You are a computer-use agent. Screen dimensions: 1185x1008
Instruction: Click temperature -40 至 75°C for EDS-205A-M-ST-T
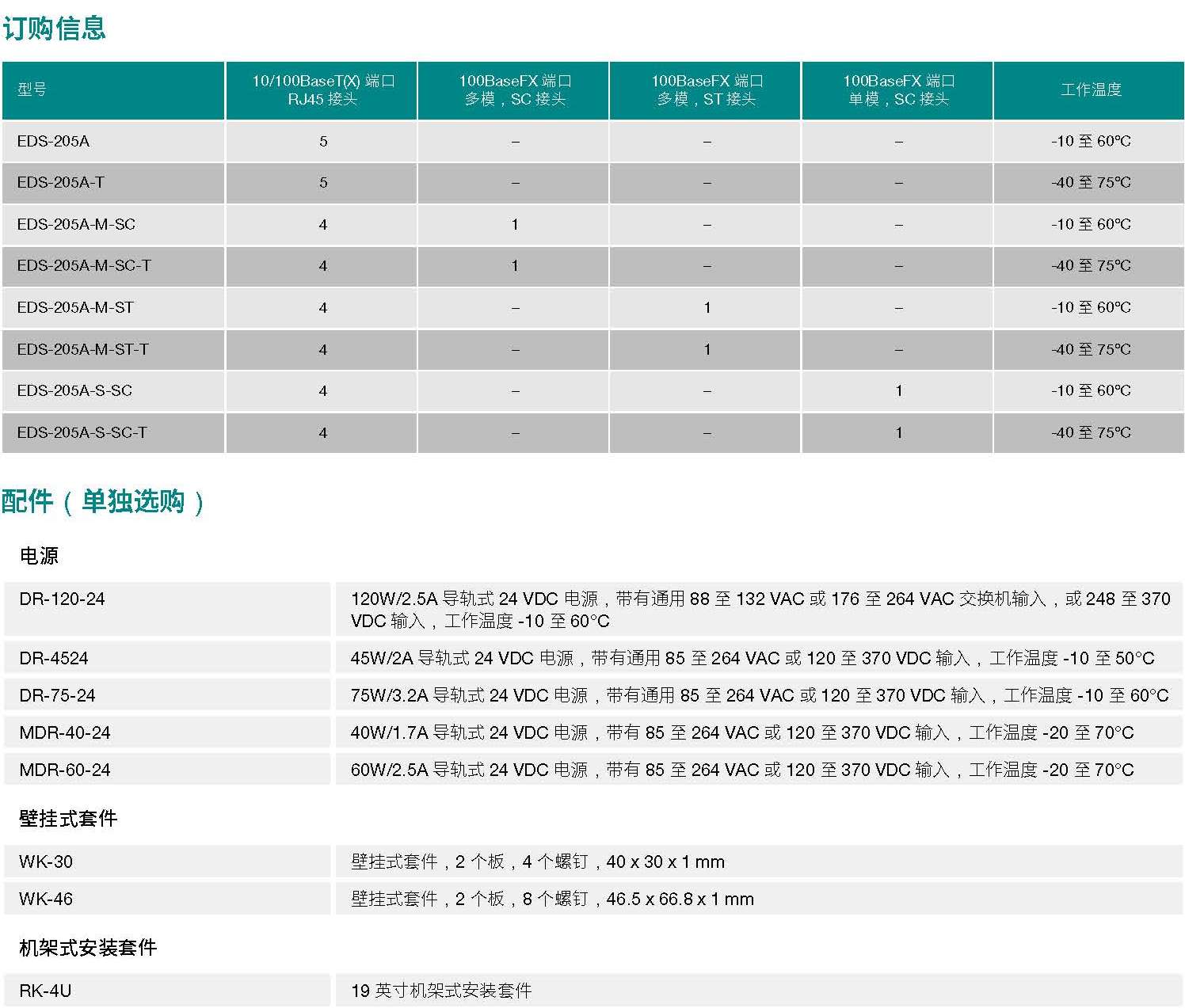(1091, 349)
